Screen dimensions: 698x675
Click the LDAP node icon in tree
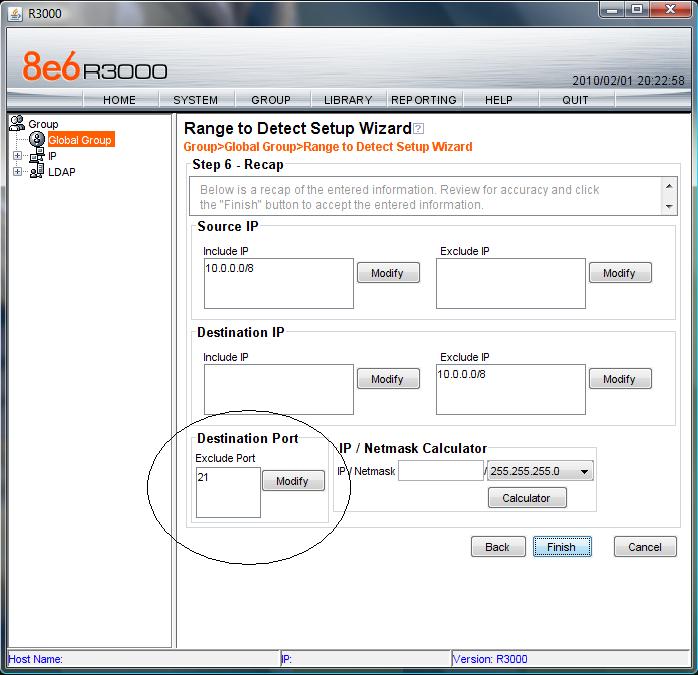click(x=37, y=172)
